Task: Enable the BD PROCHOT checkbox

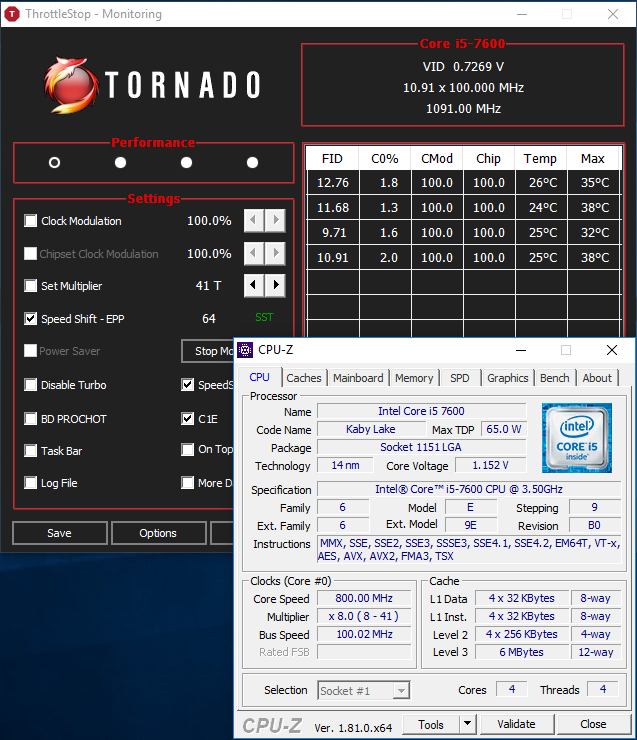Action: click(31, 419)
